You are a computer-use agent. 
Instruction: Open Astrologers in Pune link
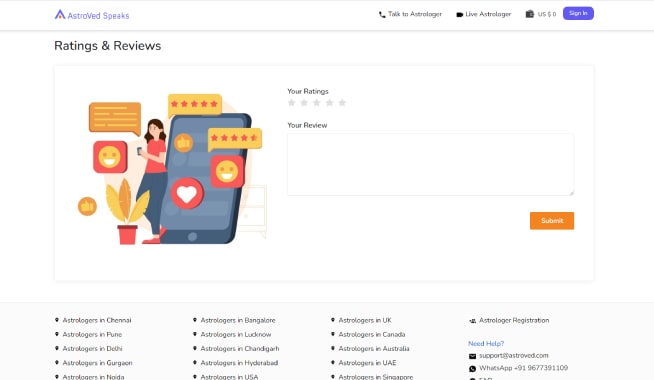(x=92, y=335)
